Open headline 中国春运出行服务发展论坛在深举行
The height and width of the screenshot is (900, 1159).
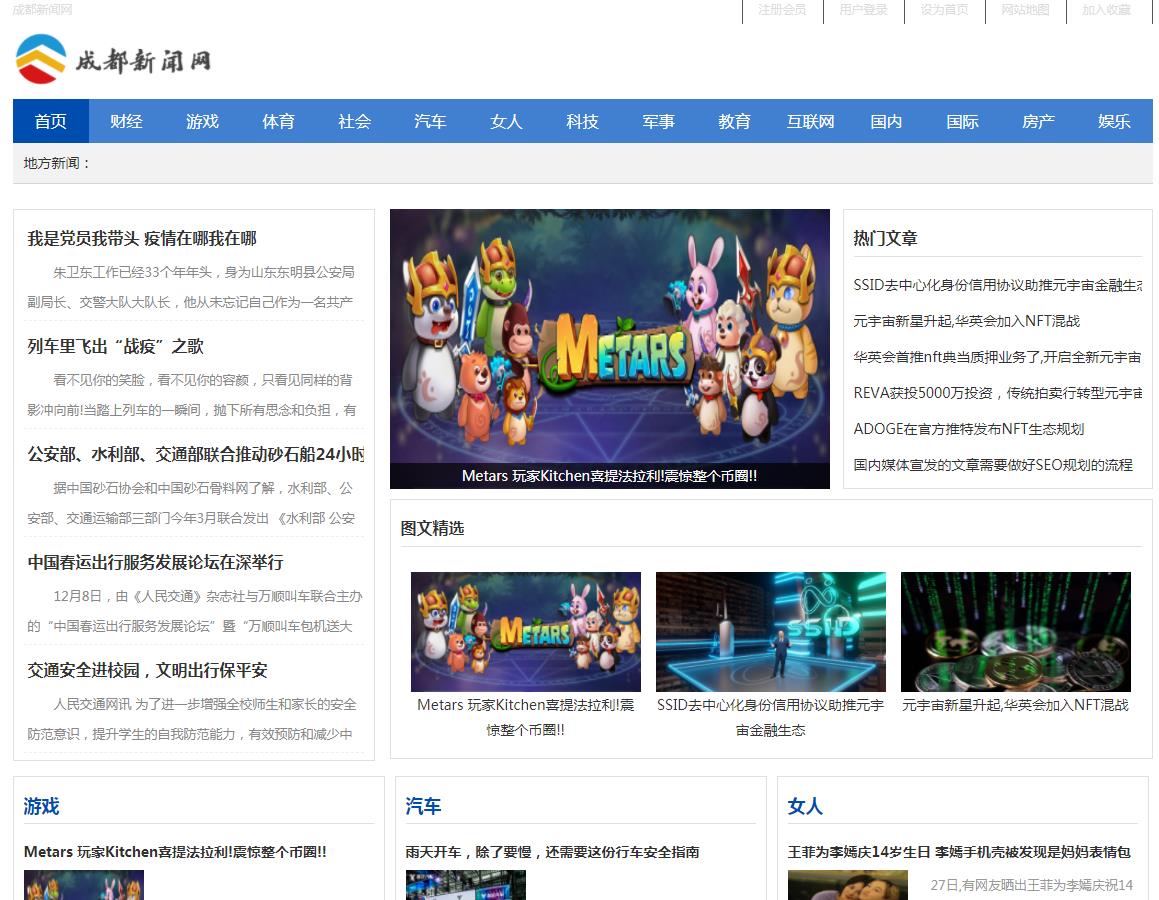click(x=155, y=562)
